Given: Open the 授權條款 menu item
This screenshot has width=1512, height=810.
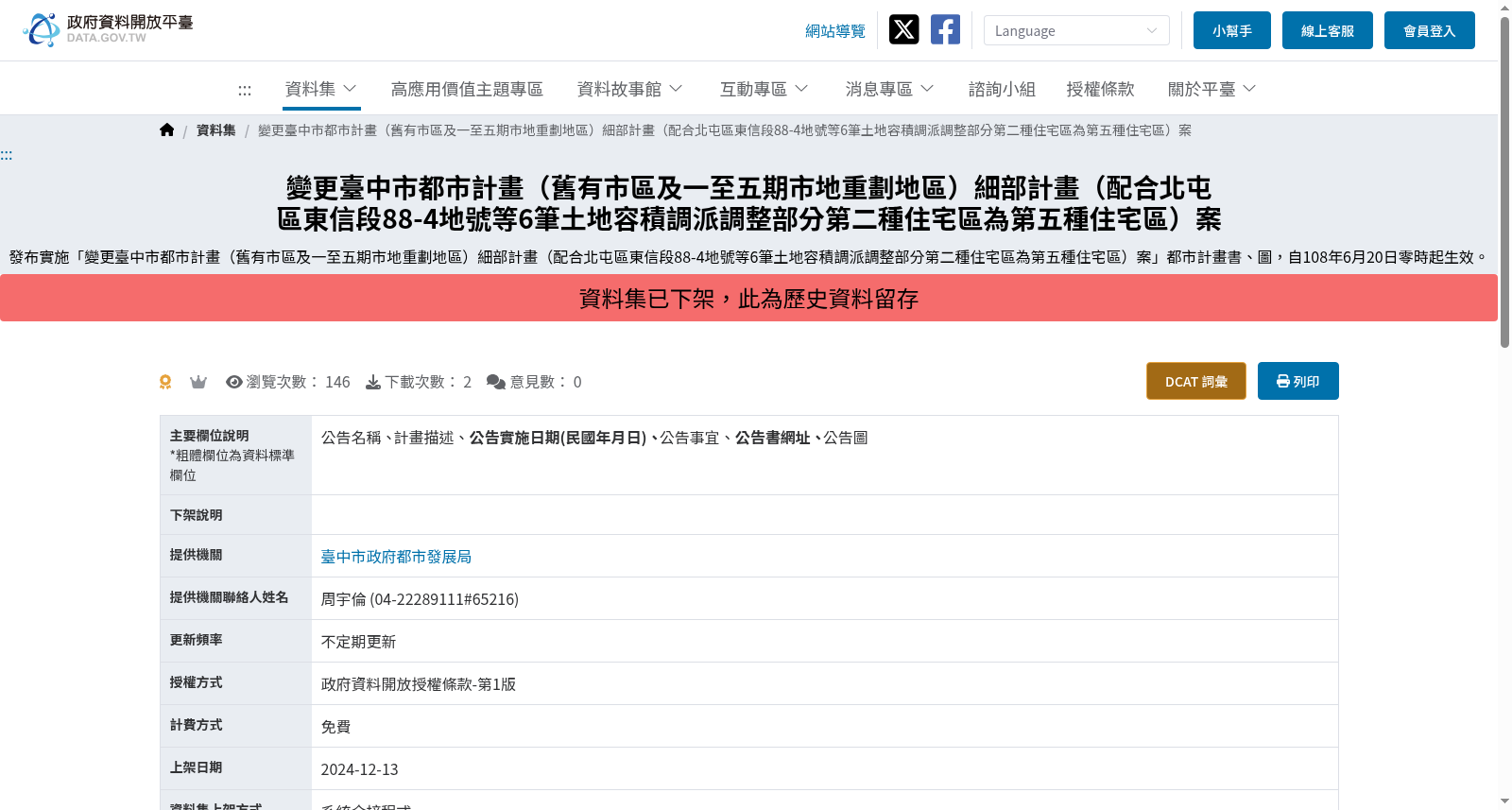Looking at the screenshot, I should click(1100, 89).
